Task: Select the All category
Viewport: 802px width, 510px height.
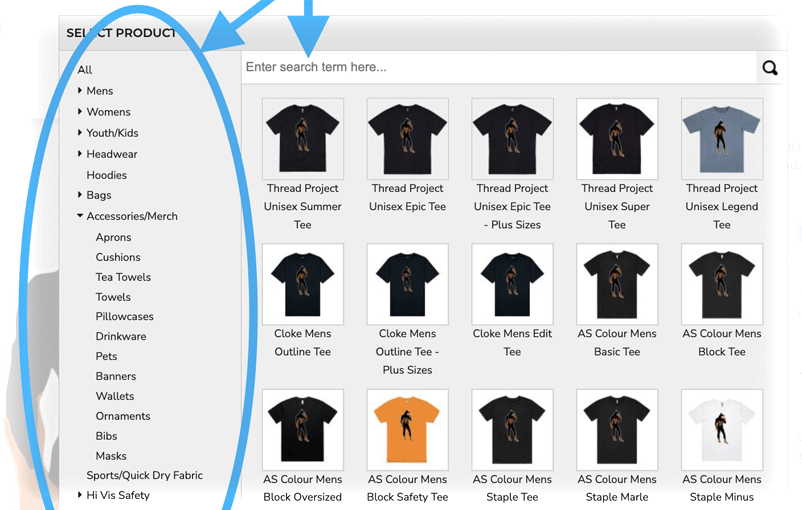Action: 85,70
